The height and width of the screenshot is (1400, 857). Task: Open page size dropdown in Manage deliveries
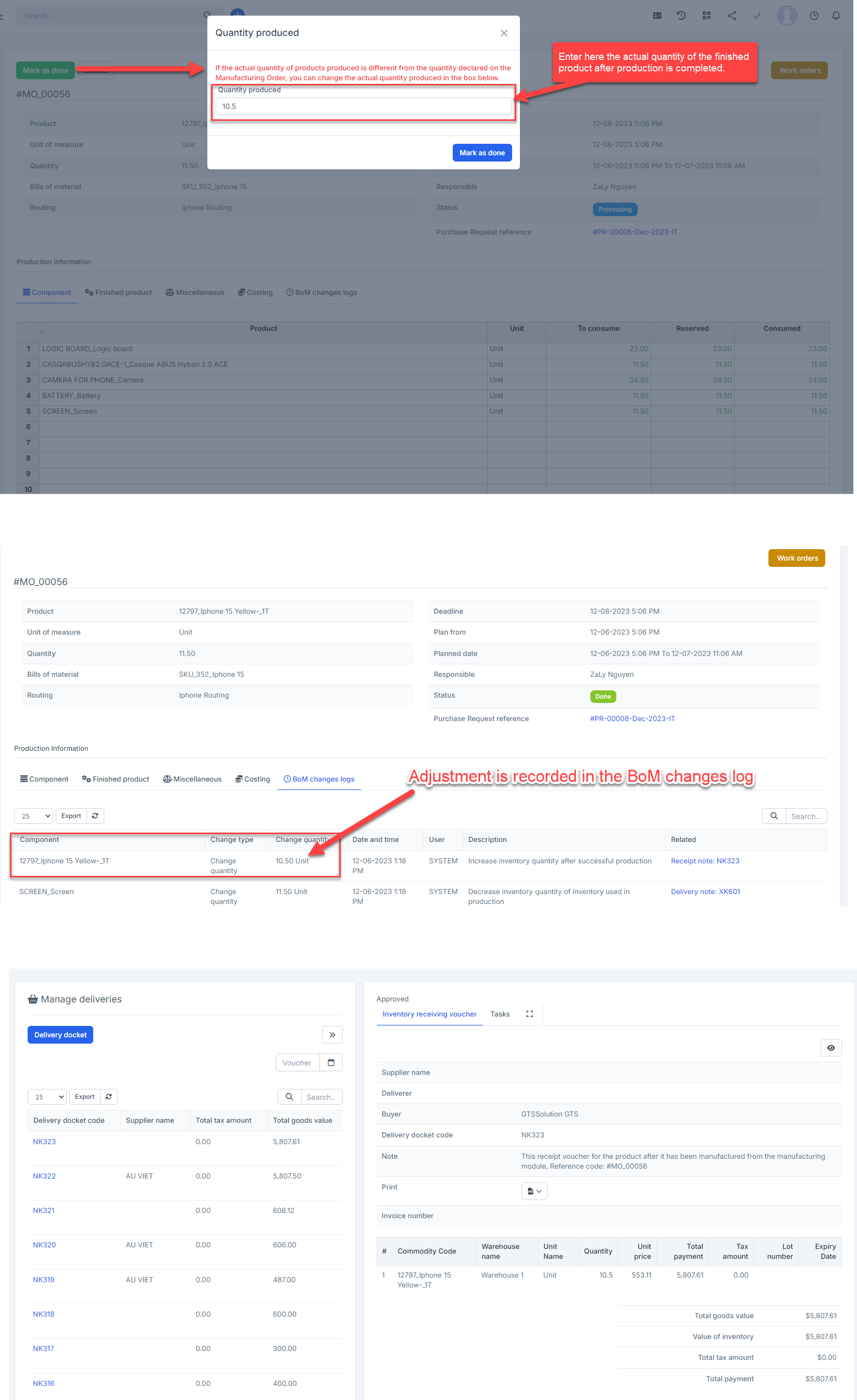[46, 1097]
